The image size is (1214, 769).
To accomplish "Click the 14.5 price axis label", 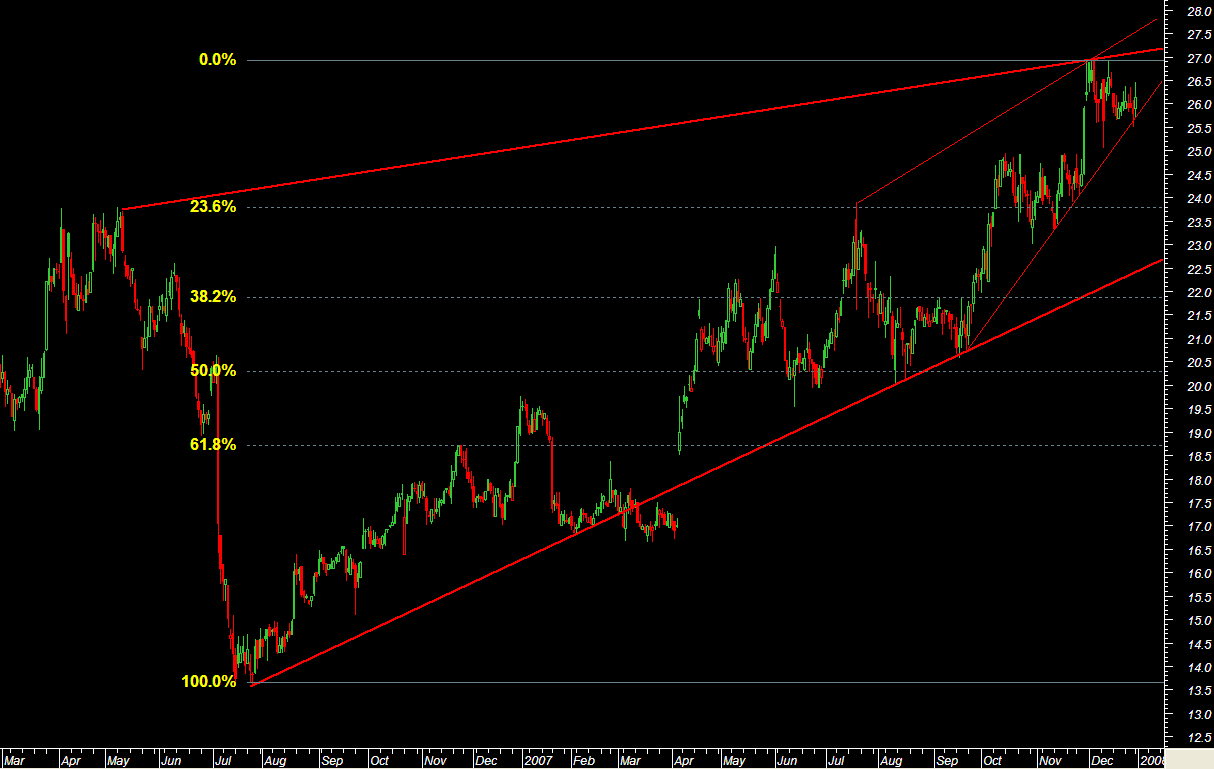I will (x=1199, y=645).
